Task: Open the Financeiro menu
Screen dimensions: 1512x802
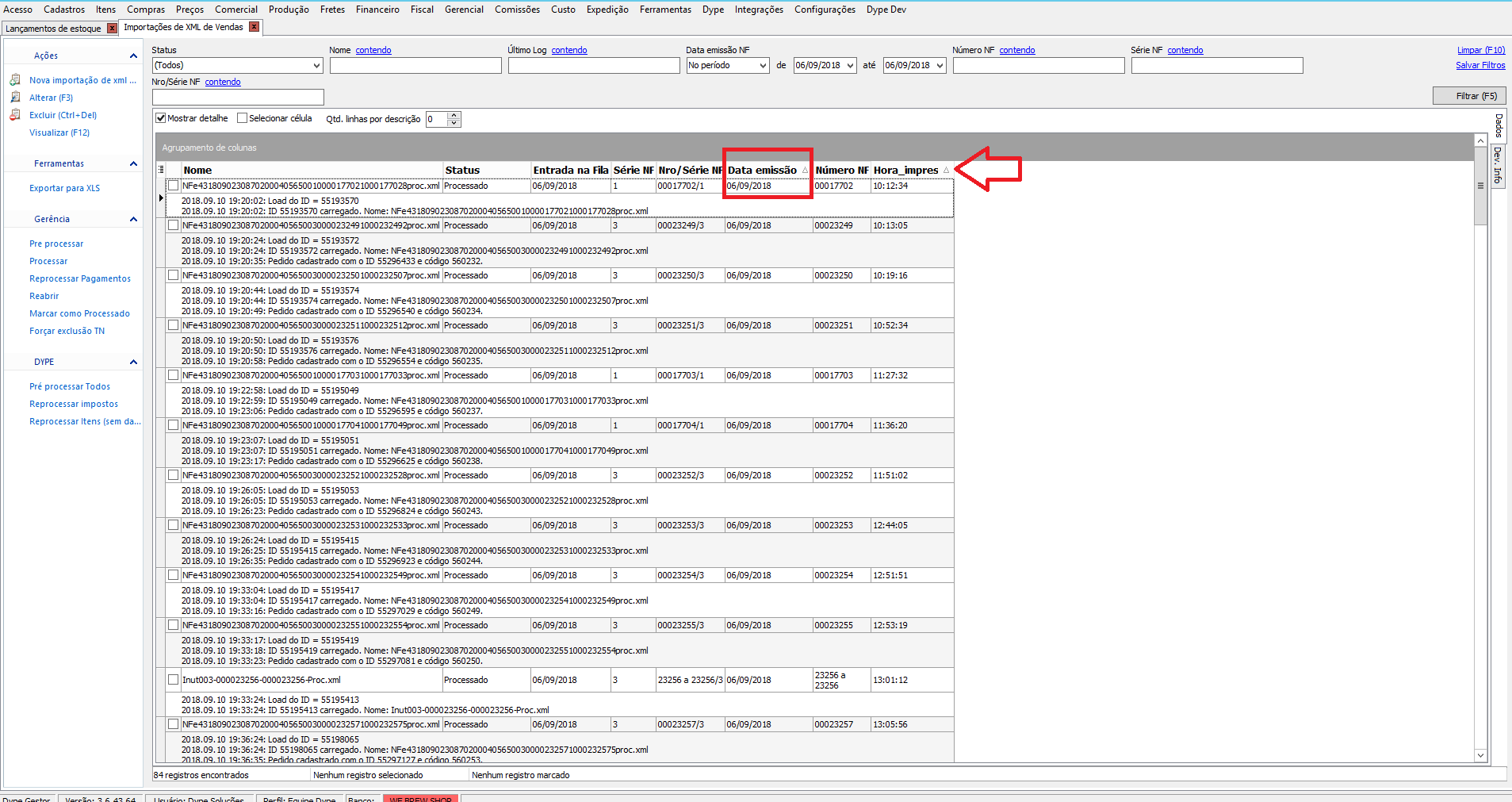Action: pos(377,10)
